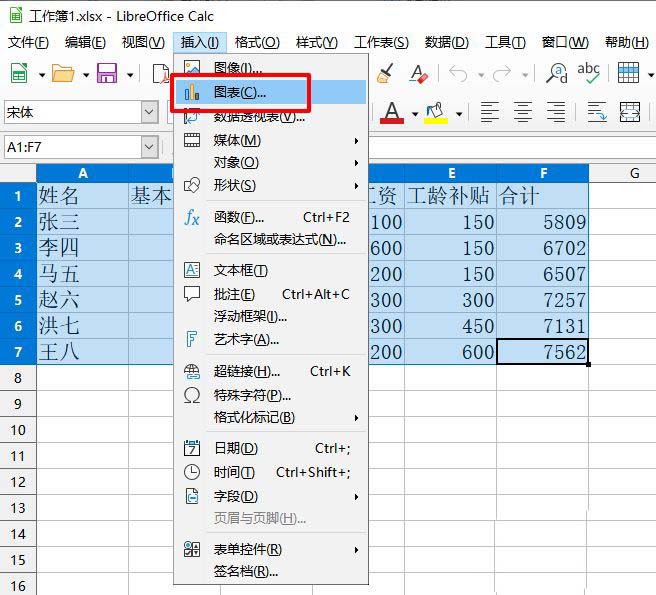Image resolution: width=656 pixels, height=595 pixels.
Task: Click the New spreadsheet icon
Action: (x=19, y=74)
